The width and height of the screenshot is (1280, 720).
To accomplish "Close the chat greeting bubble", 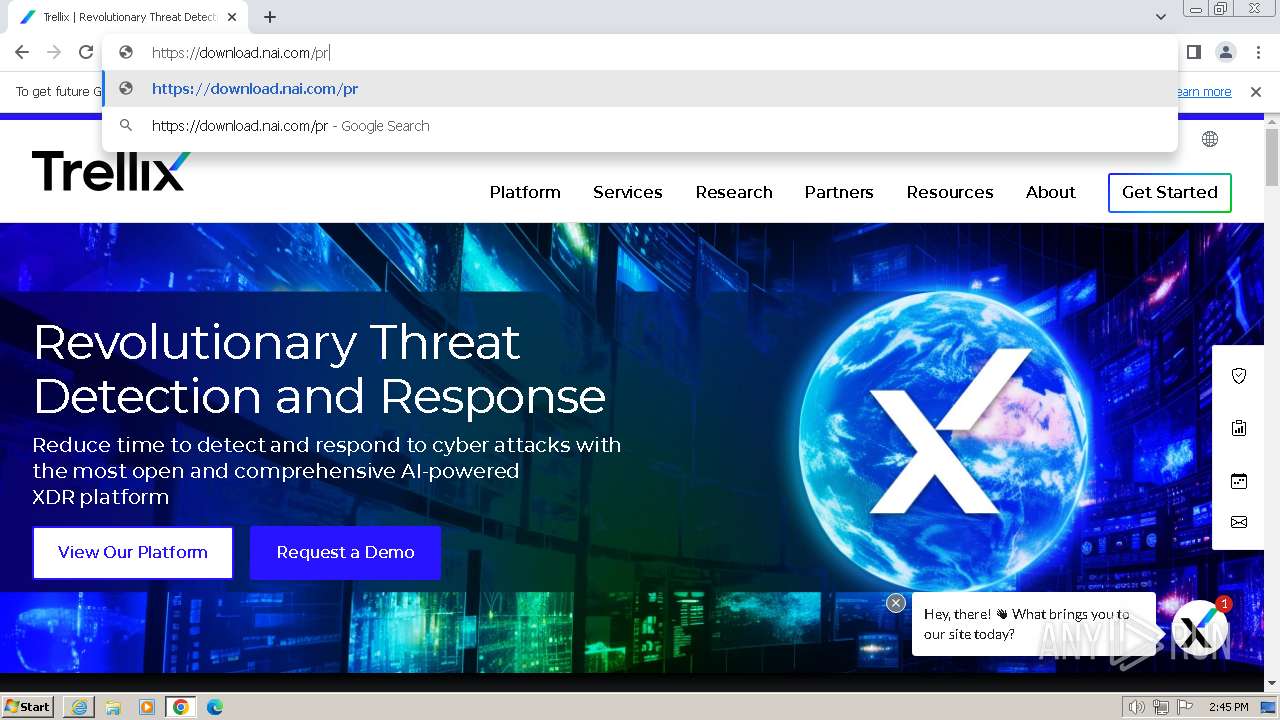I will 896,603.
